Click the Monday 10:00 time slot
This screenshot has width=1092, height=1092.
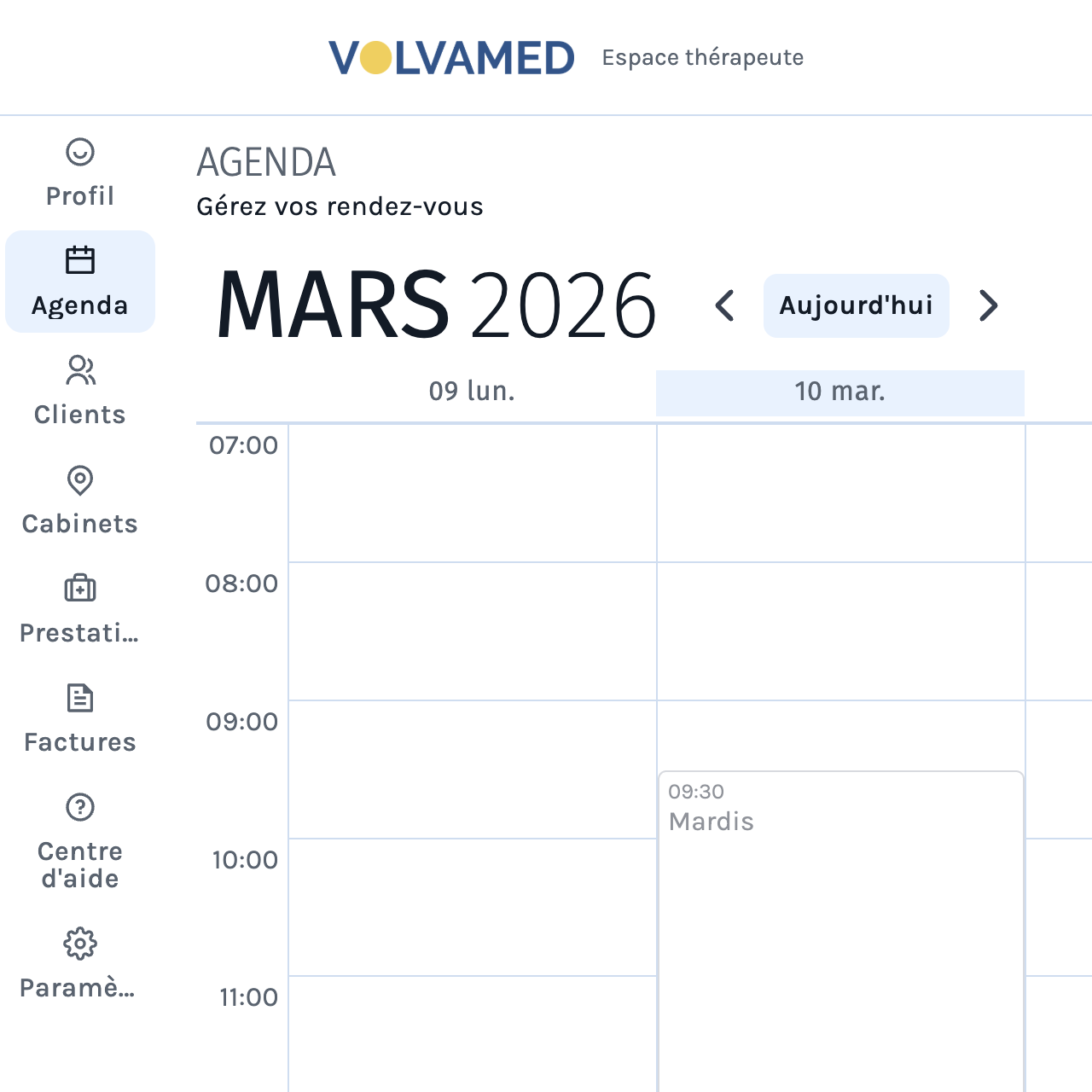tap(473, 907)
